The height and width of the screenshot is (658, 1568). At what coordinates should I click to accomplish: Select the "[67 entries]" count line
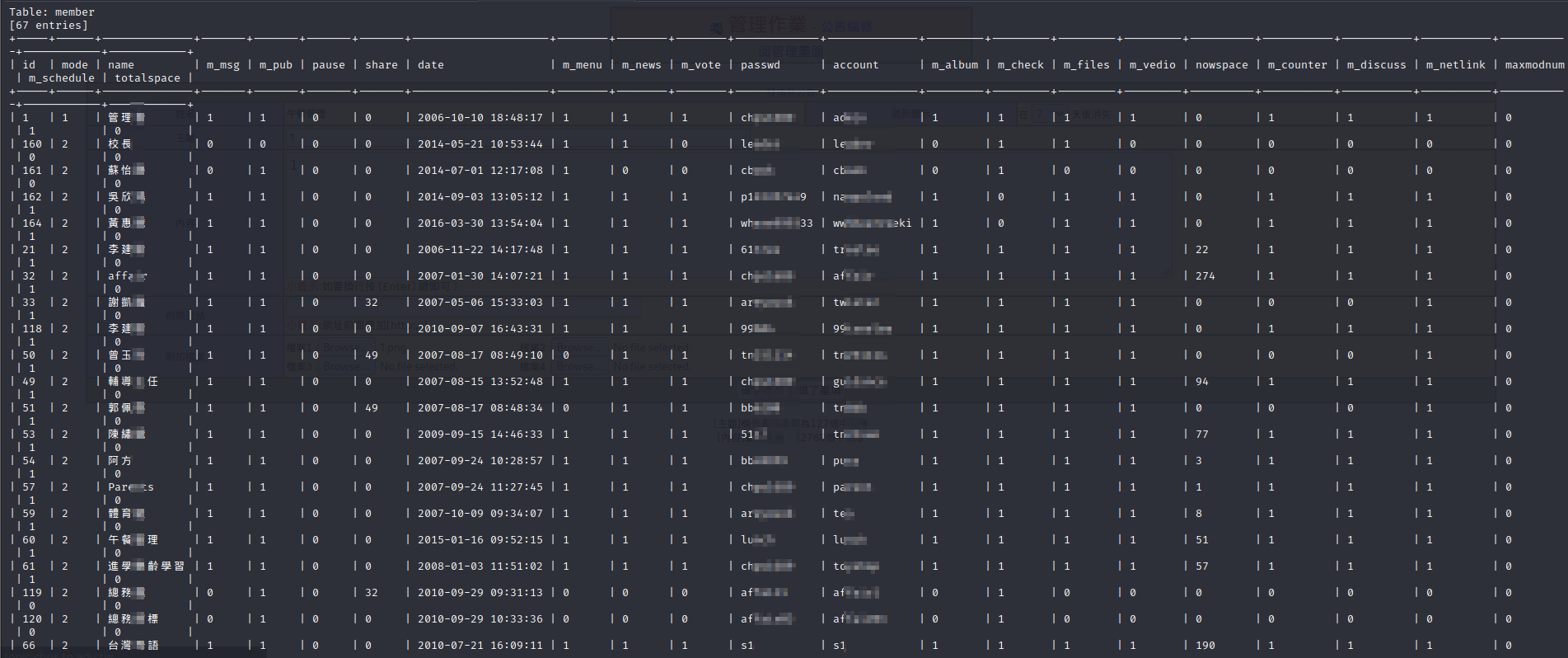(49, 26)
